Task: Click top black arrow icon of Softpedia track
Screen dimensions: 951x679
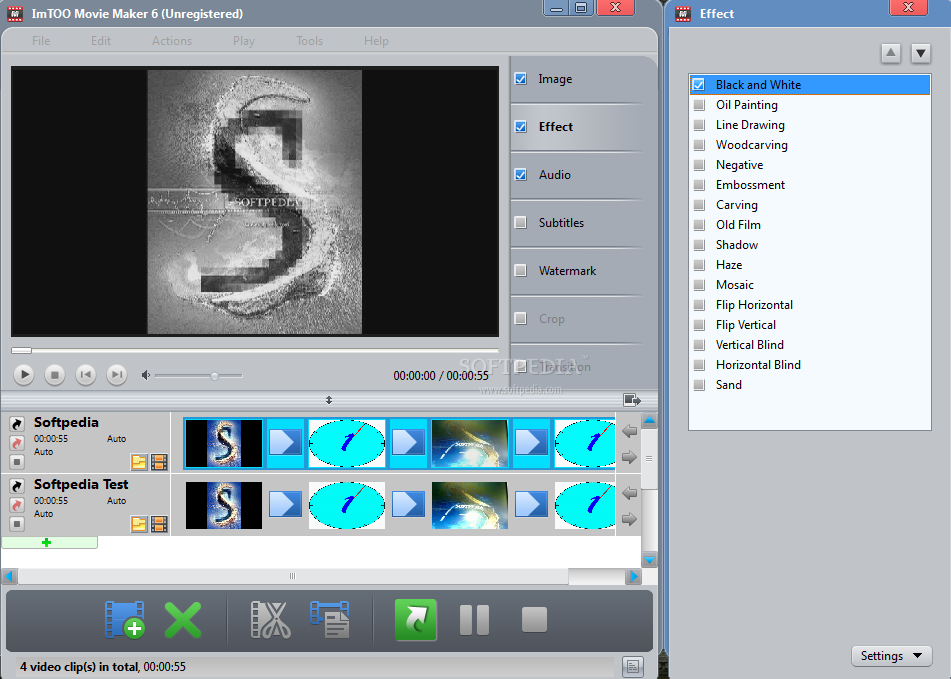Action: [x=17, y=424]
